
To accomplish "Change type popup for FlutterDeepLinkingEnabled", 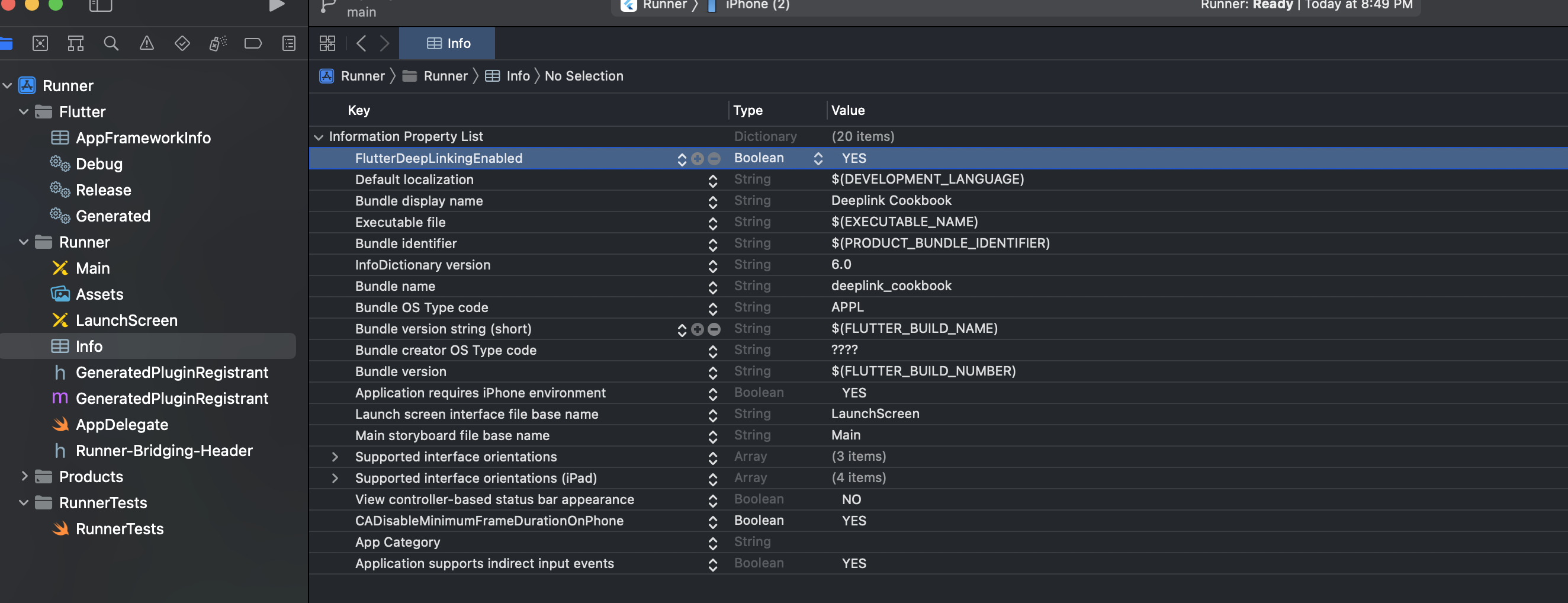I will [x=818, y=159].
